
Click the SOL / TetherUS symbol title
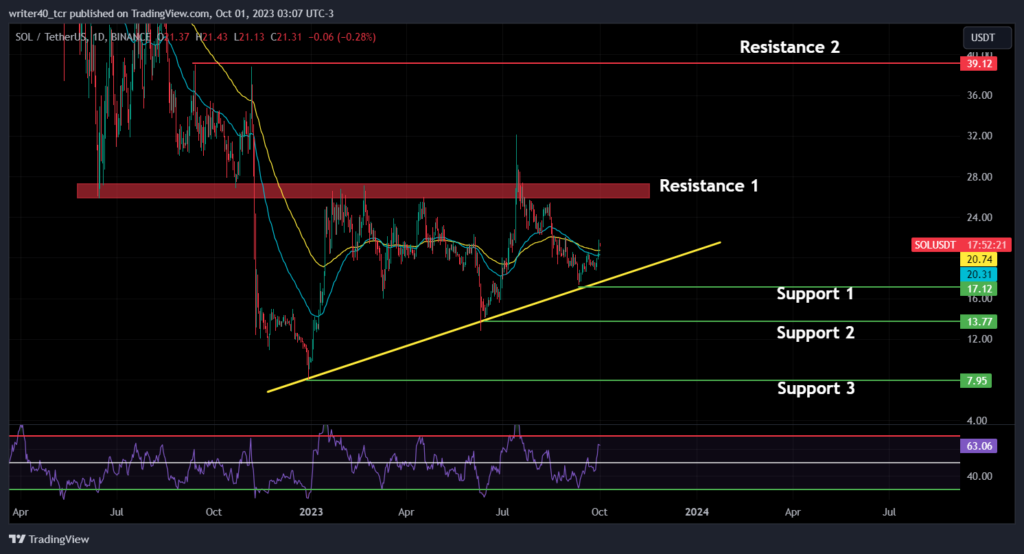click(51, 37)
